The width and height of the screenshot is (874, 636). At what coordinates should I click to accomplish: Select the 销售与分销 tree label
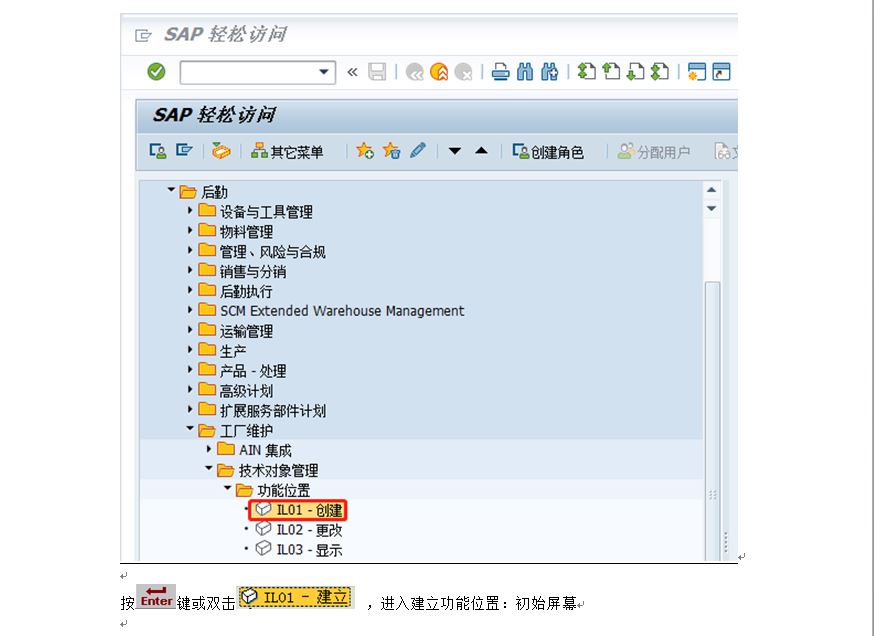point(253,271)
